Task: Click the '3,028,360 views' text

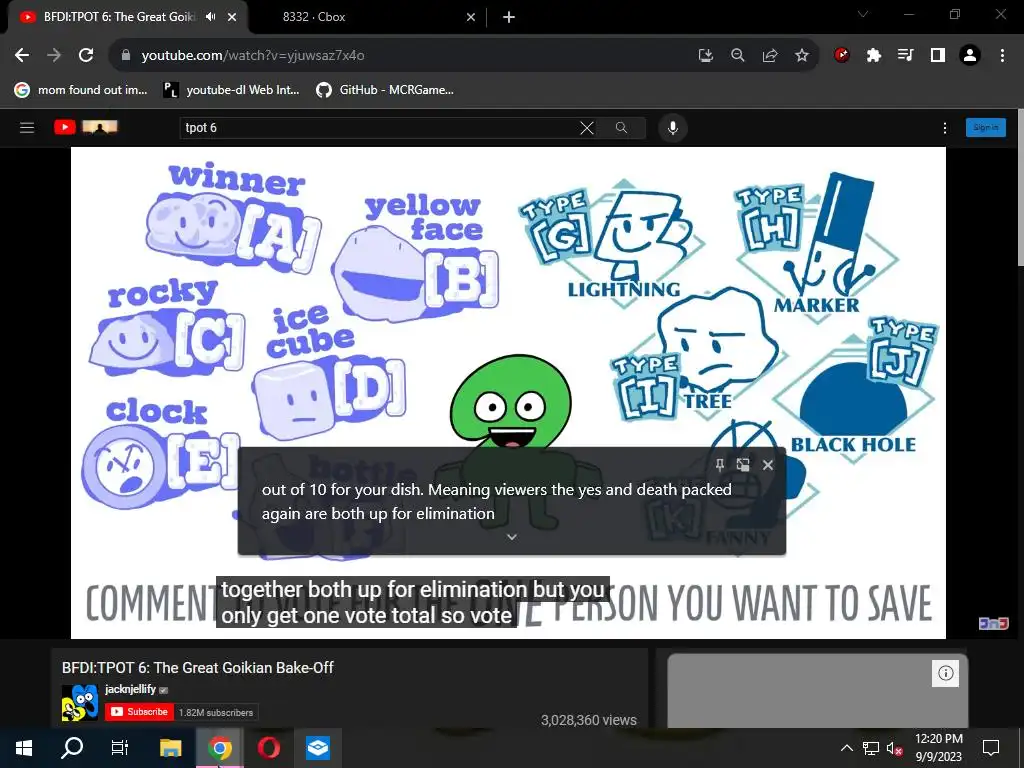Action: pyautogui.click(x=588, y=720)
